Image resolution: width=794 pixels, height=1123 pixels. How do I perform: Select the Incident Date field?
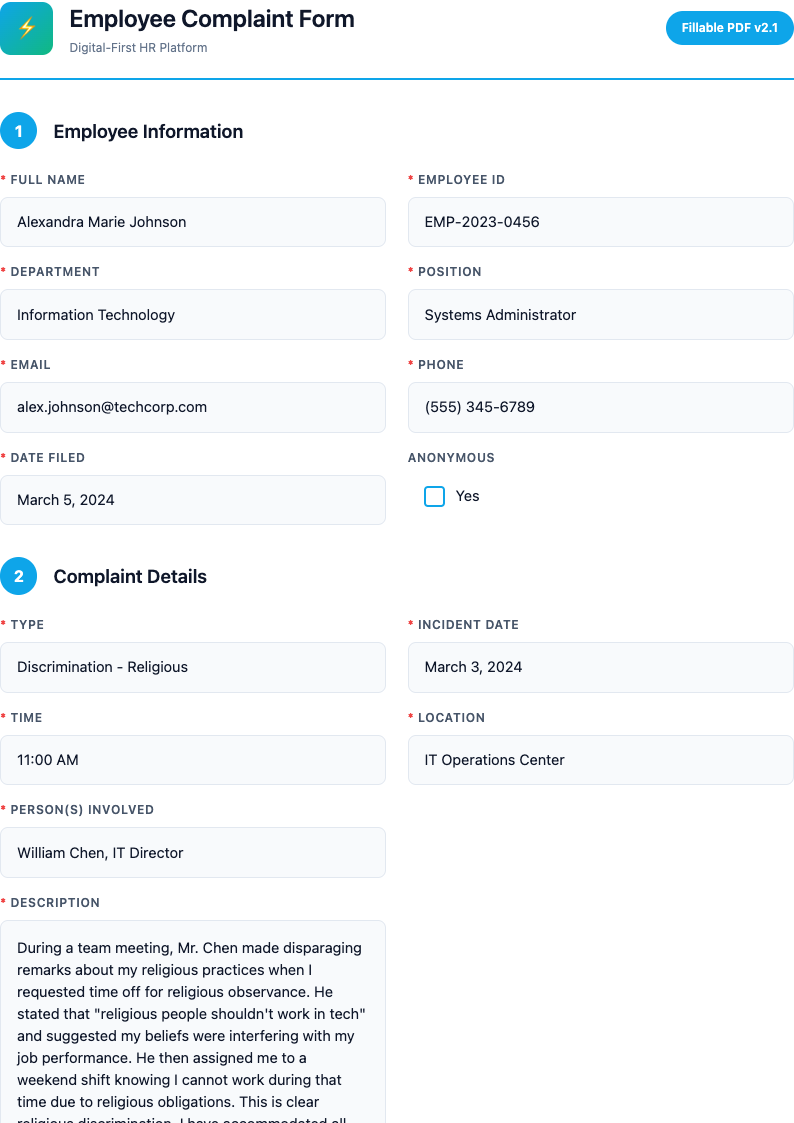click(x=600, y=667)
